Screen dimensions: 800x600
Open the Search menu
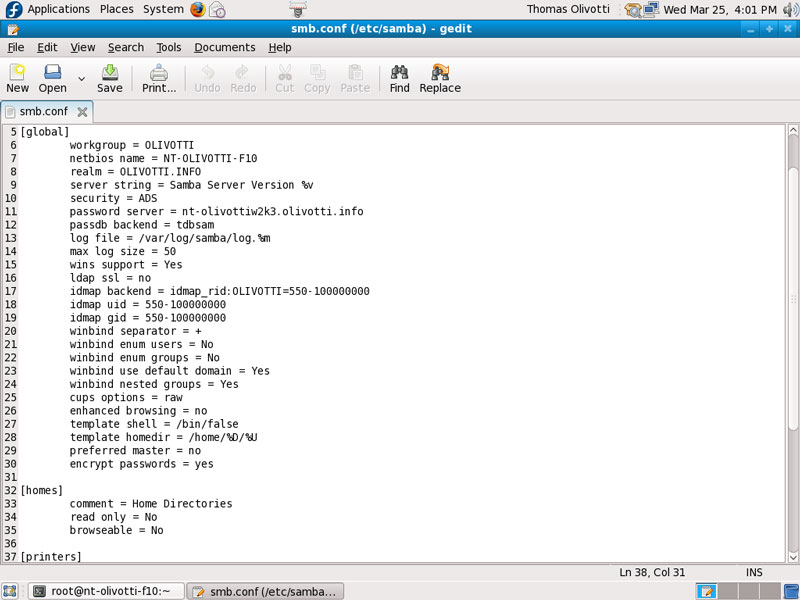[126, 47]
